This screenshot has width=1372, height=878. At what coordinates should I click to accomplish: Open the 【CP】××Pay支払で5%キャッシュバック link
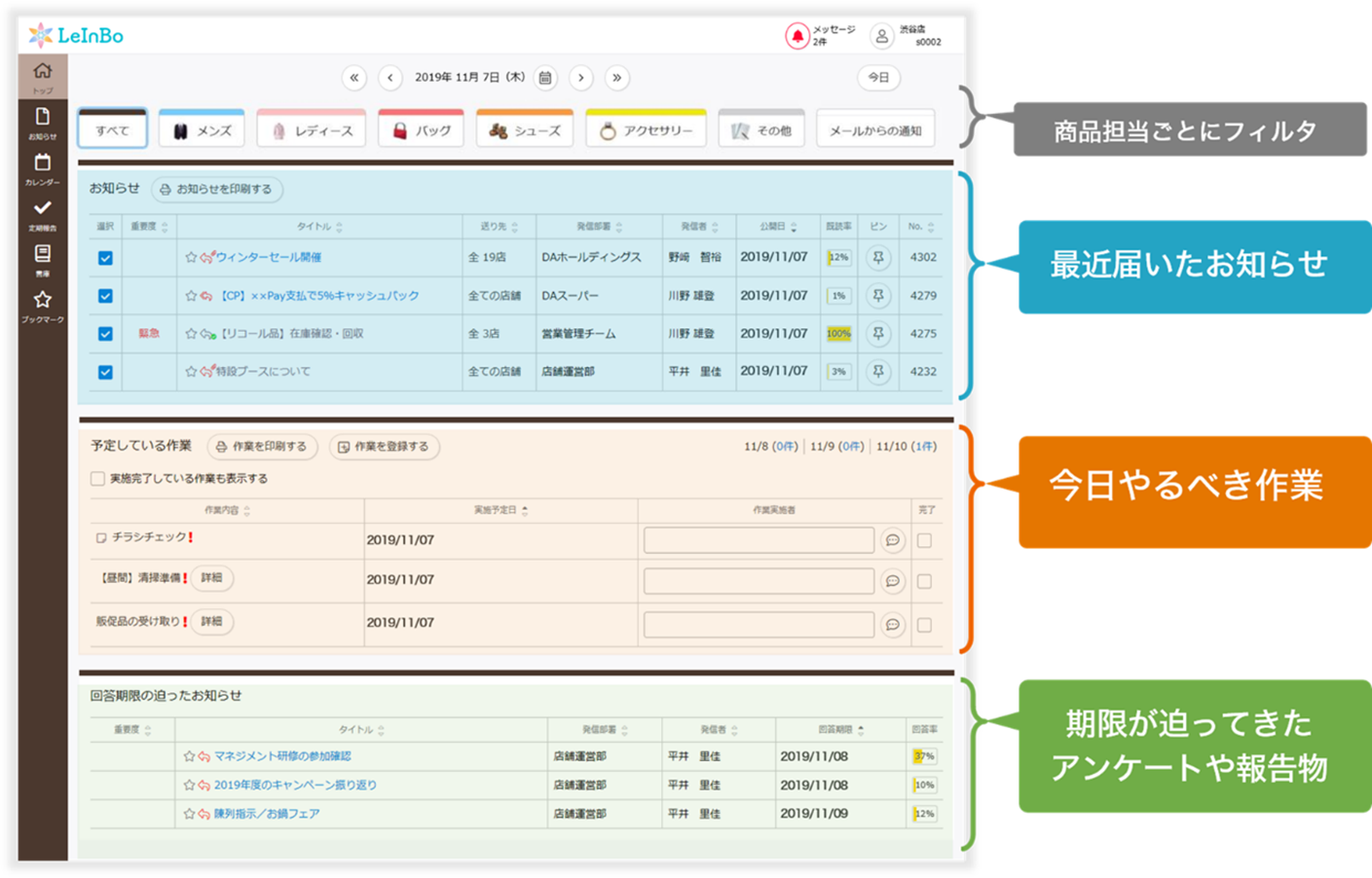coord(317,296)
